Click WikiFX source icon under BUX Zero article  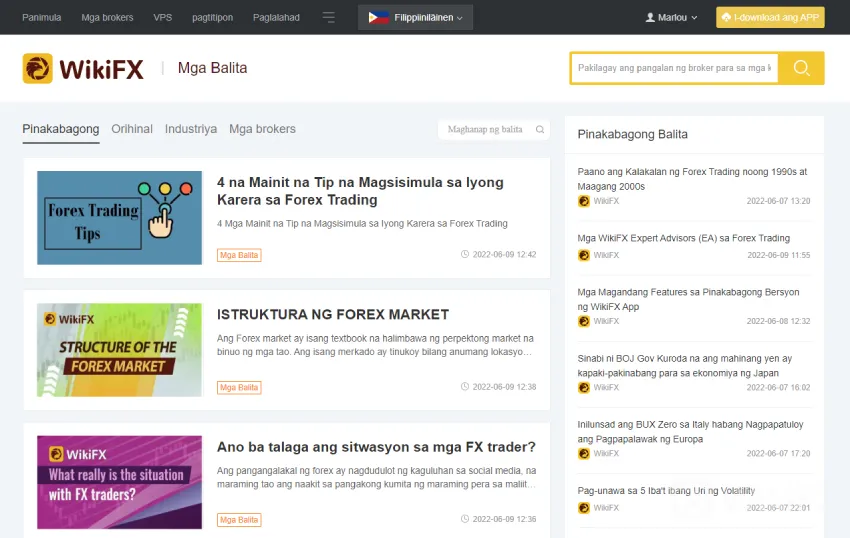coord(584,453)
